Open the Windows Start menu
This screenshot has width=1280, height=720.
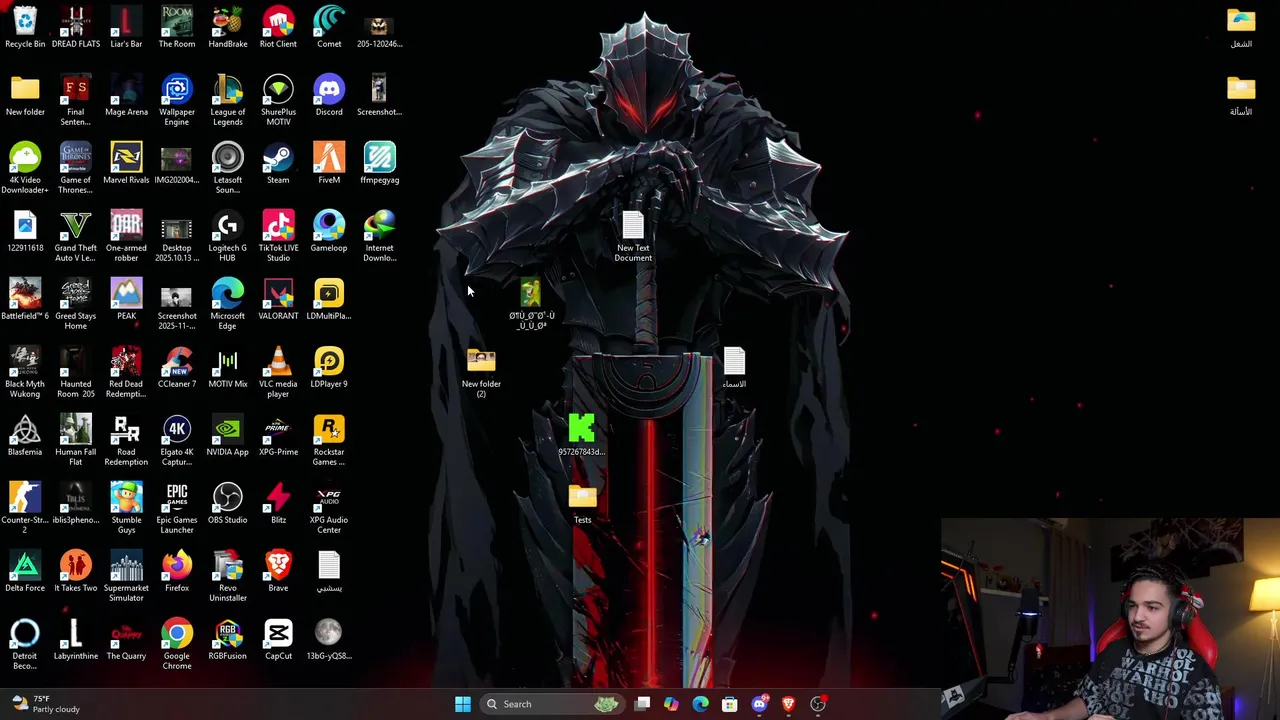tap(463, 704)
